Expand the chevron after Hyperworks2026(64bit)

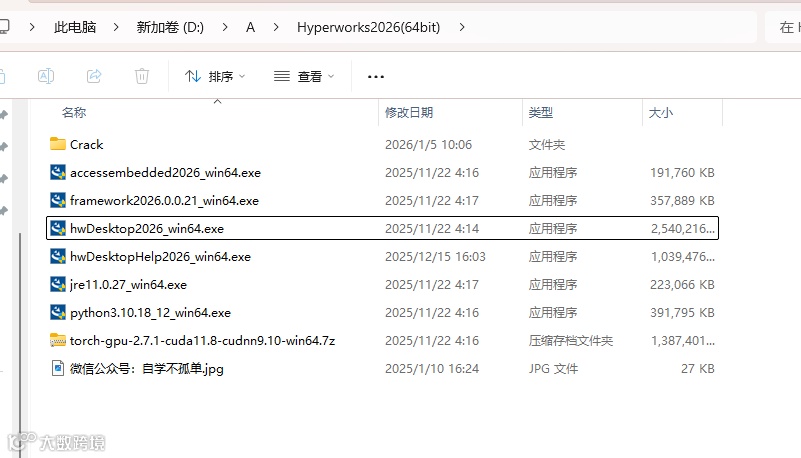[462, 27]
